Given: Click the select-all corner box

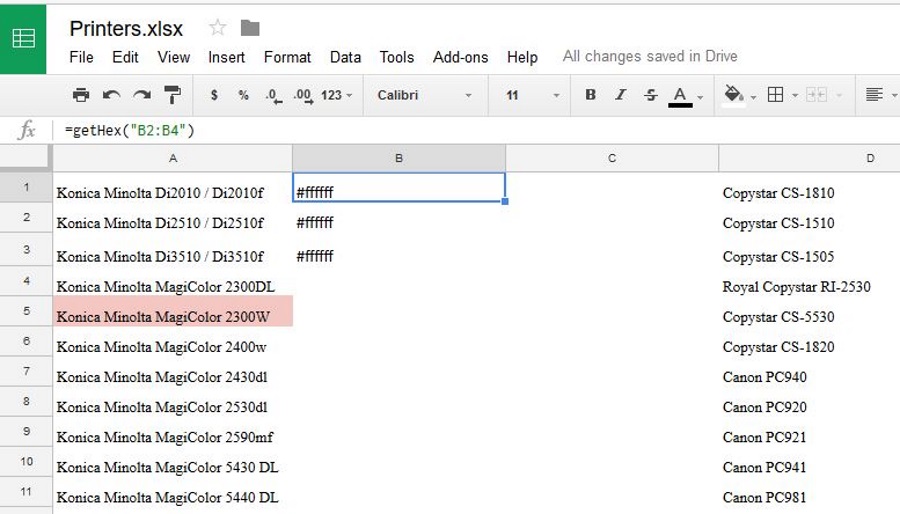Looking at the screenshot, I should 26,158.
